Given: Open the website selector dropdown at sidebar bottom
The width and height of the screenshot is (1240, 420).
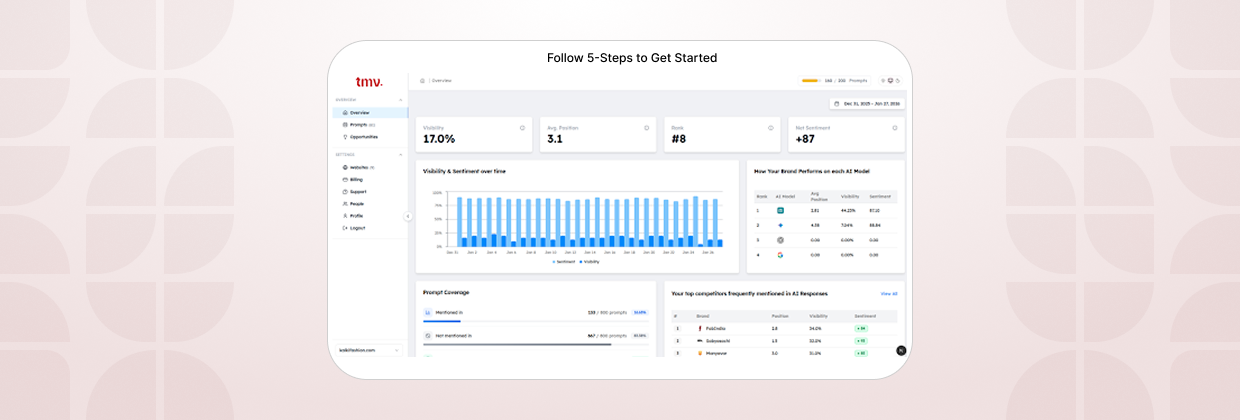Looking at the screenshot, I should (x=369, y=350).
